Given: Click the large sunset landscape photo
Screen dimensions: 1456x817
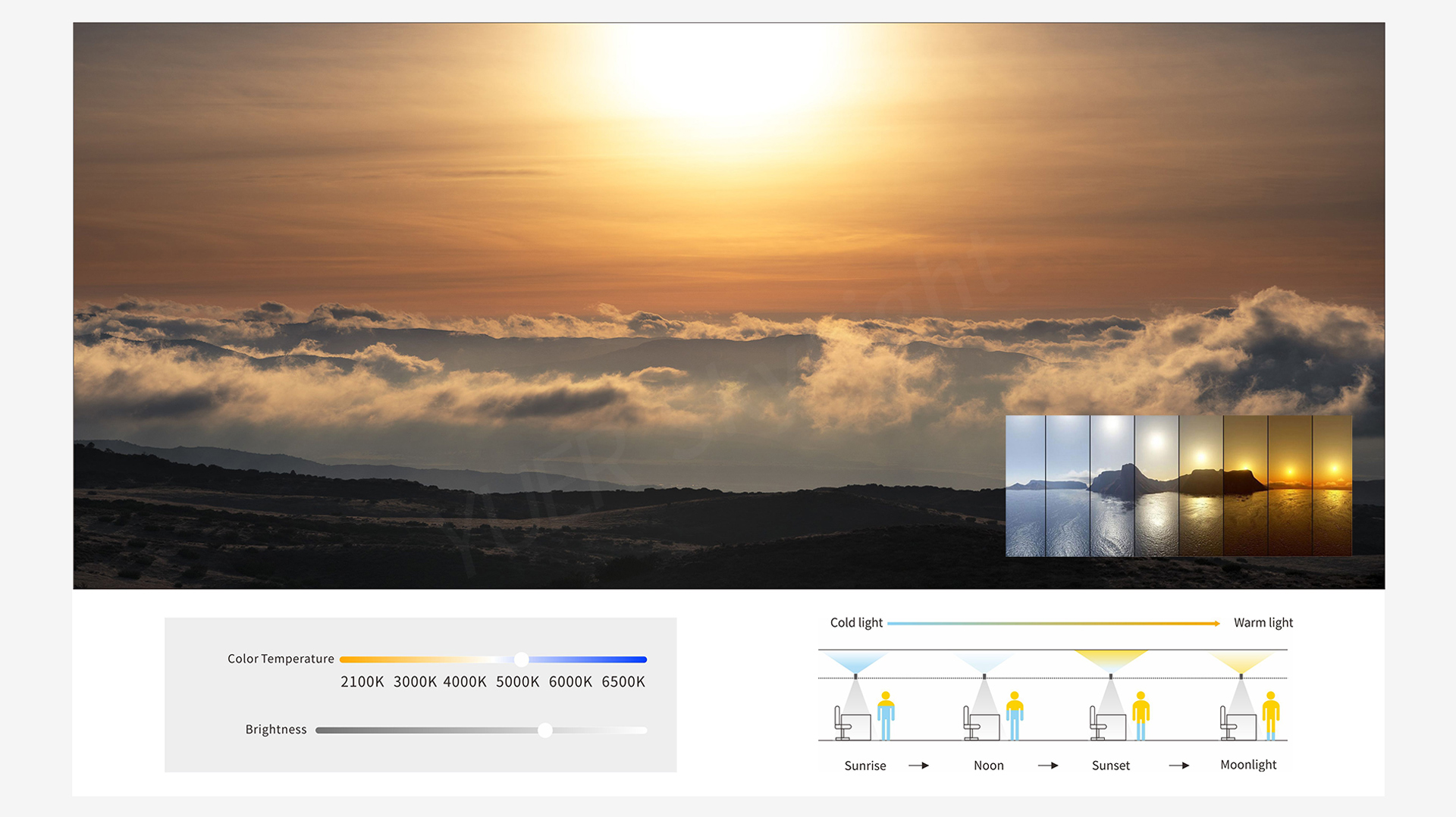Looking at the screenshot, I should [728, 305].
